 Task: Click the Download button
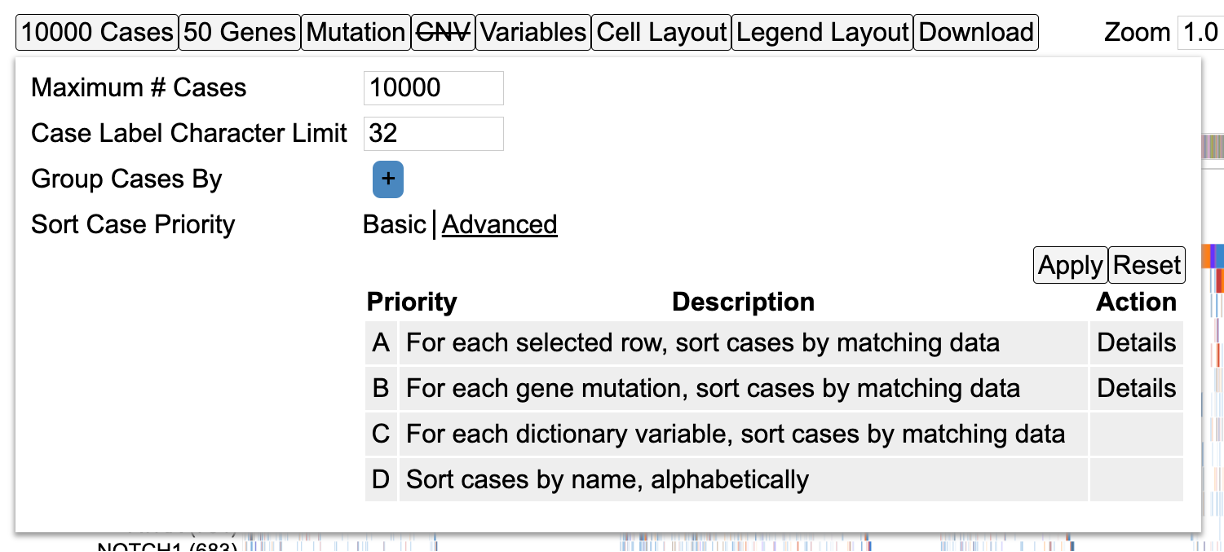(x=976, y=33)
